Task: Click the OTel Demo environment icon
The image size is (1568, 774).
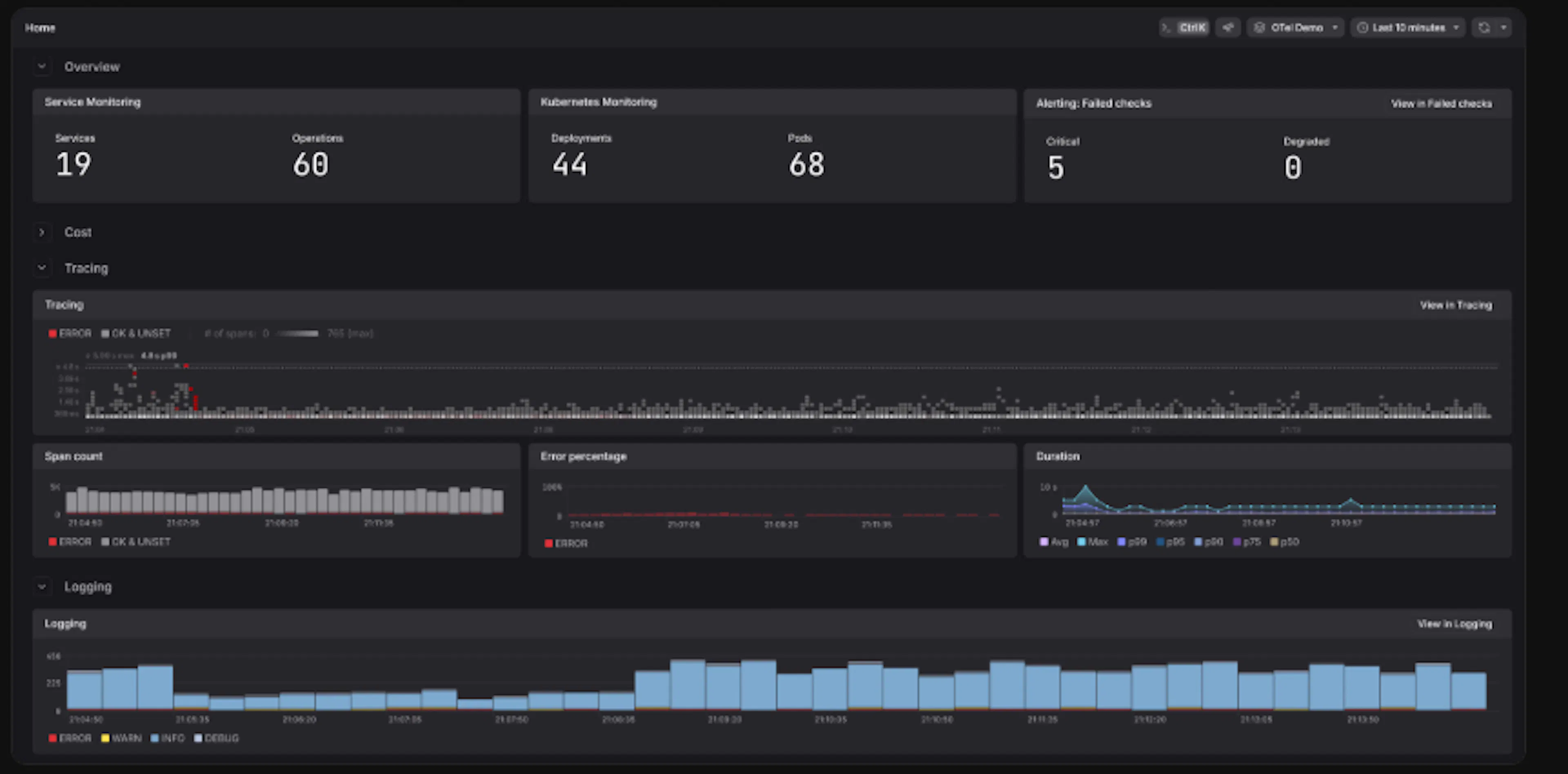Action: pyautogui.click(x=1259, y=27)
